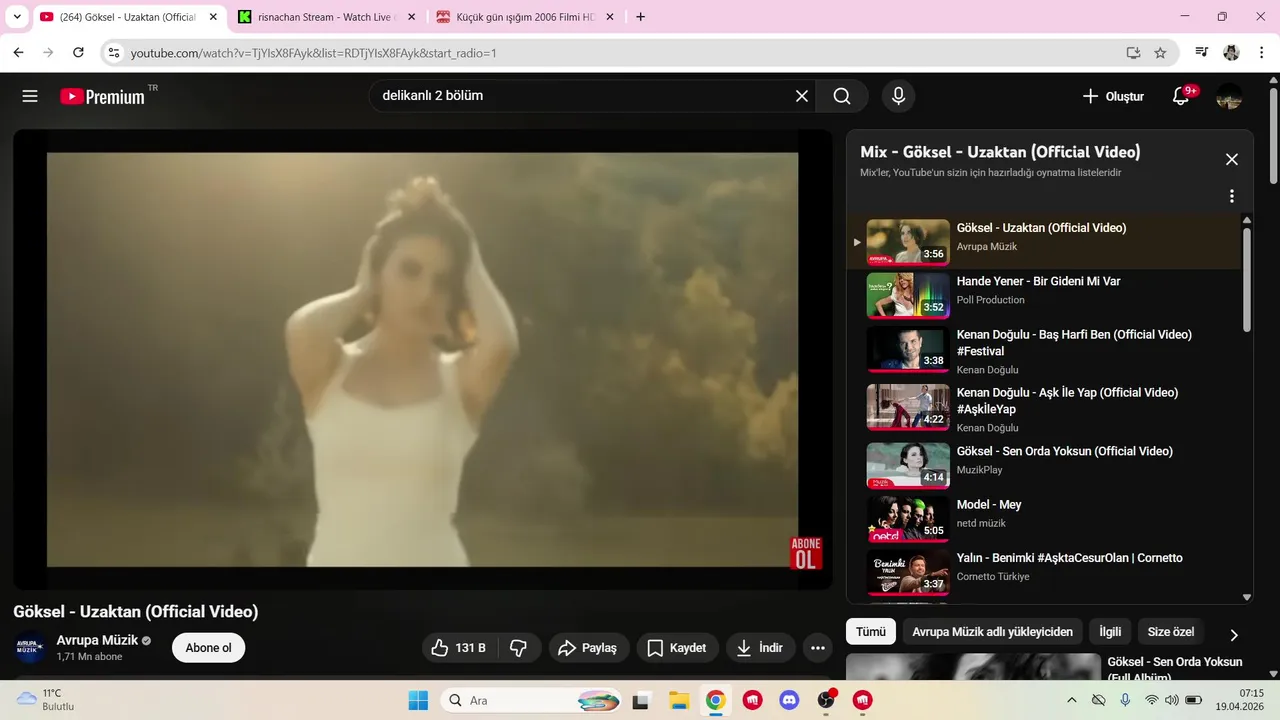View site information icon in address bar
The height and width of the screenshot is (720, 1280).
pos(114,53)
